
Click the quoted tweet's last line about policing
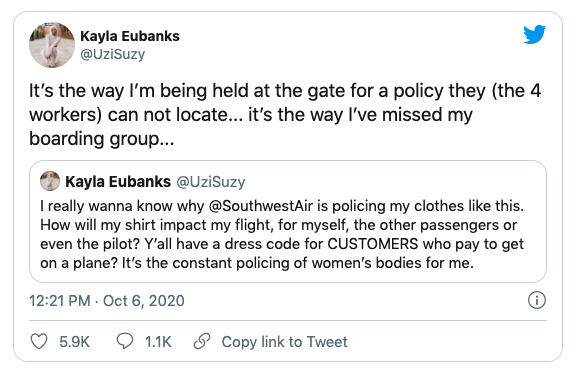[257, 263]
